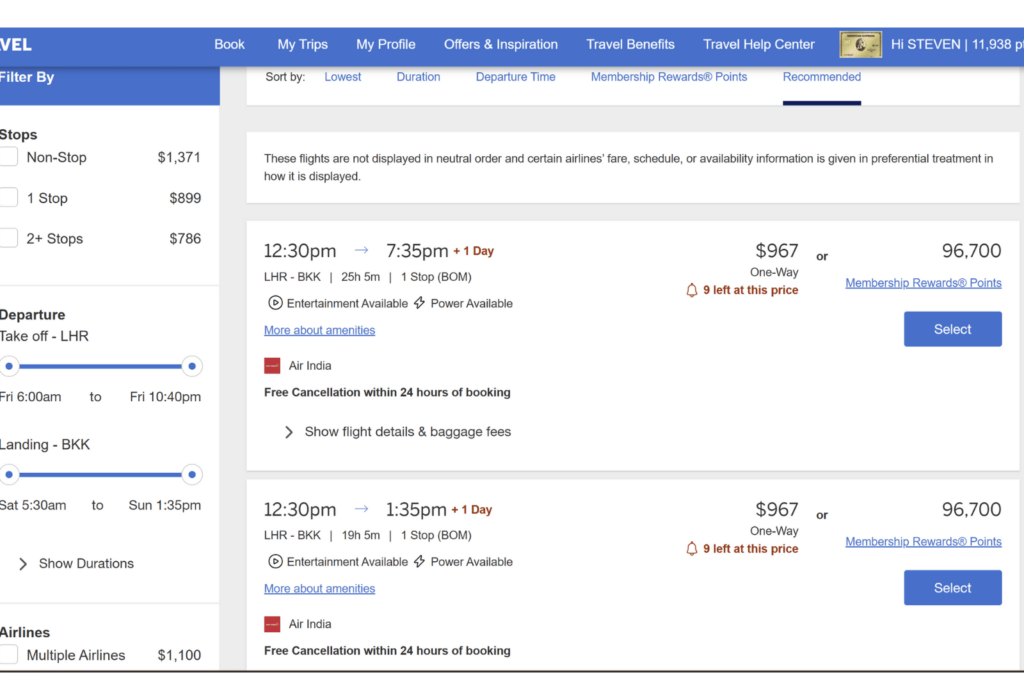
Task: Tick the Multiple Airlines checkbox
Action: 8,655
